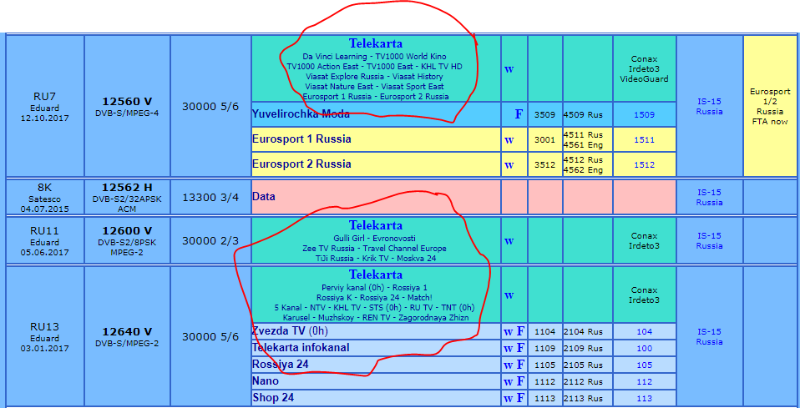Open the Shop 24 channel entry
800x408 pixels.
coord(273,397)
